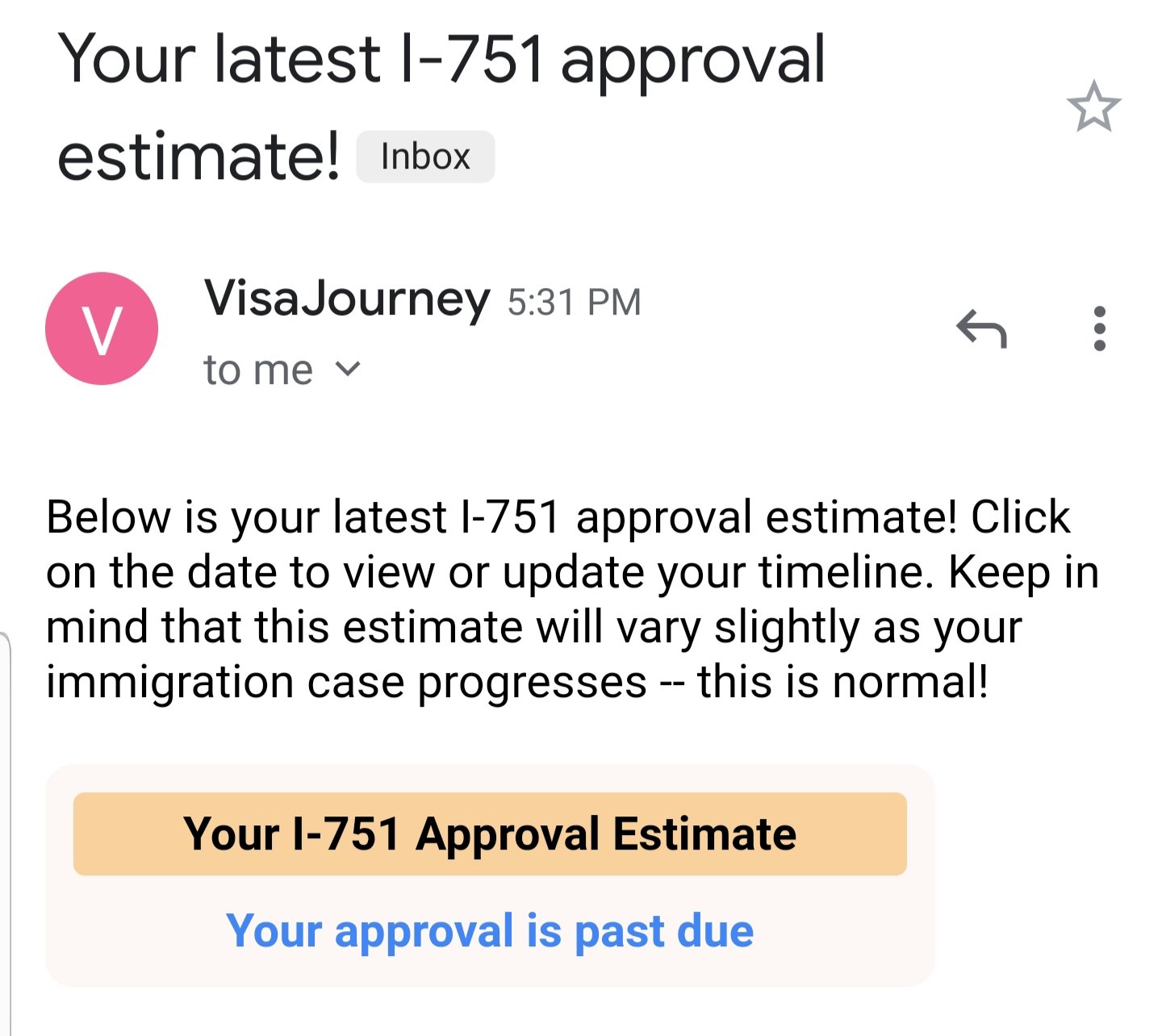Tap the word "estimate!" in the subject heading
The width and height of the screenshot is (1162, 1036).
(x=199, y=156)
